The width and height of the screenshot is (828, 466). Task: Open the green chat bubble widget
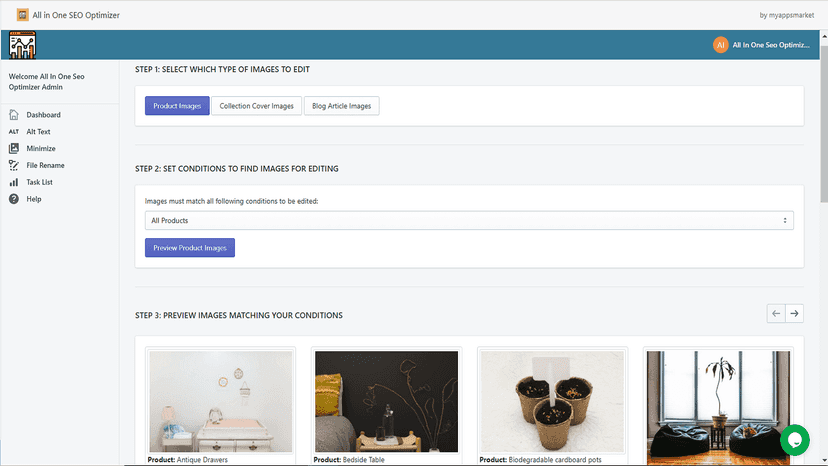(795, 440)
